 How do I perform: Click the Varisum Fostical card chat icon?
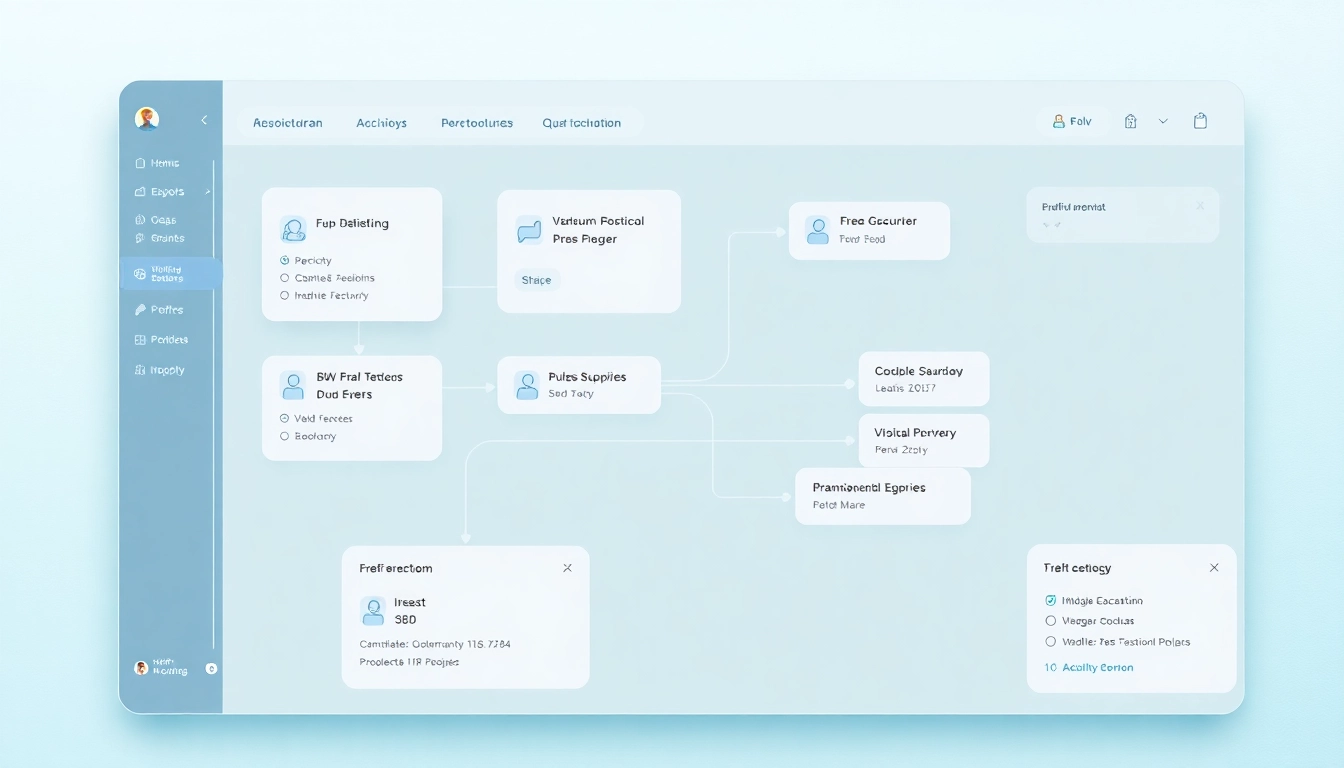[x=529, y=231]
